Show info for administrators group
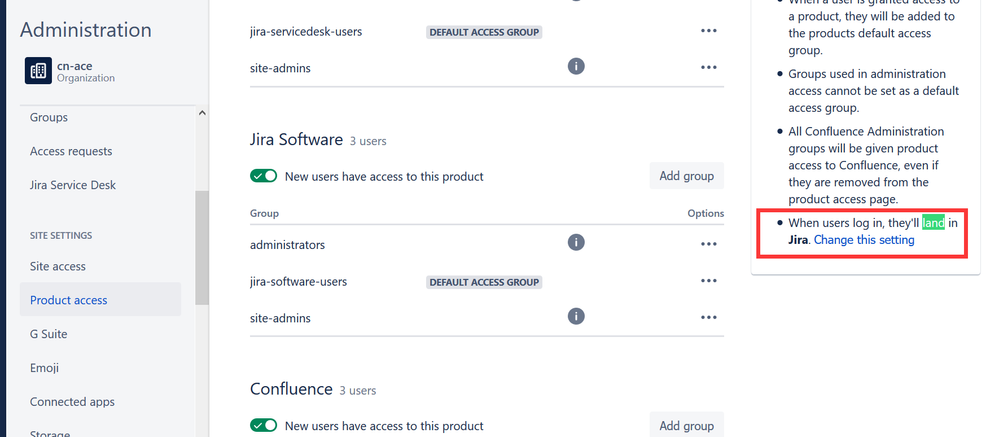Screen dimensions: 999x437 tap(576, 243)
